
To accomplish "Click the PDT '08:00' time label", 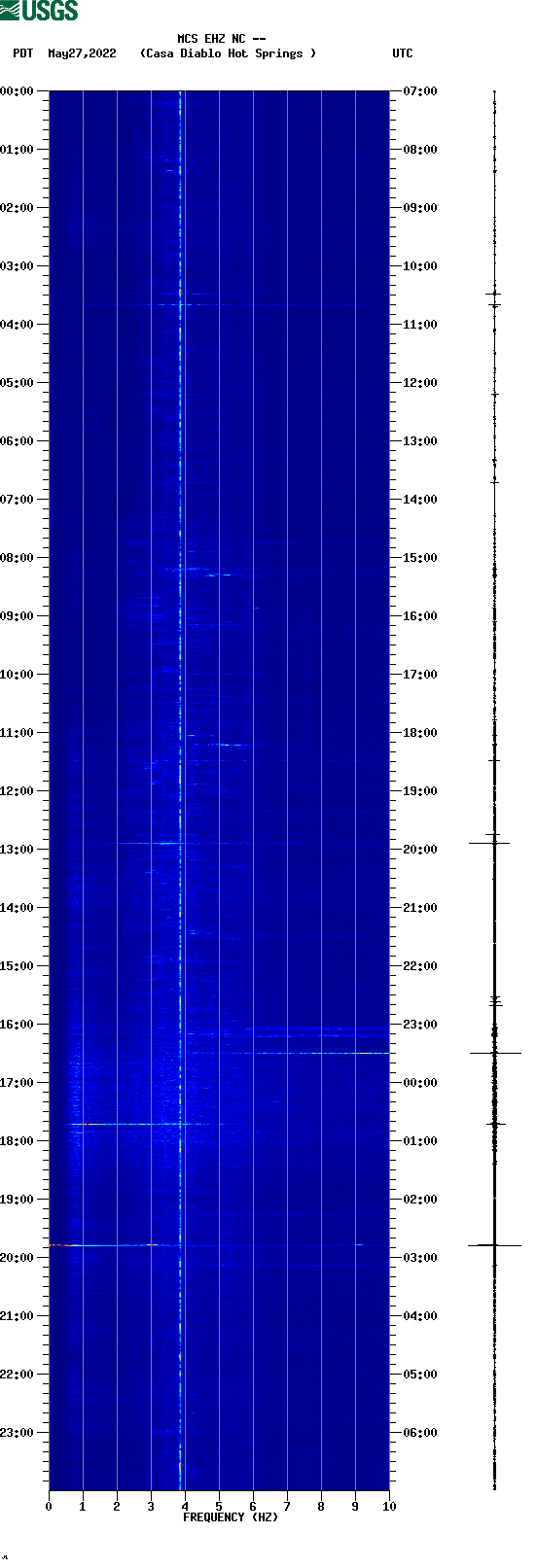I will [18, 558].
